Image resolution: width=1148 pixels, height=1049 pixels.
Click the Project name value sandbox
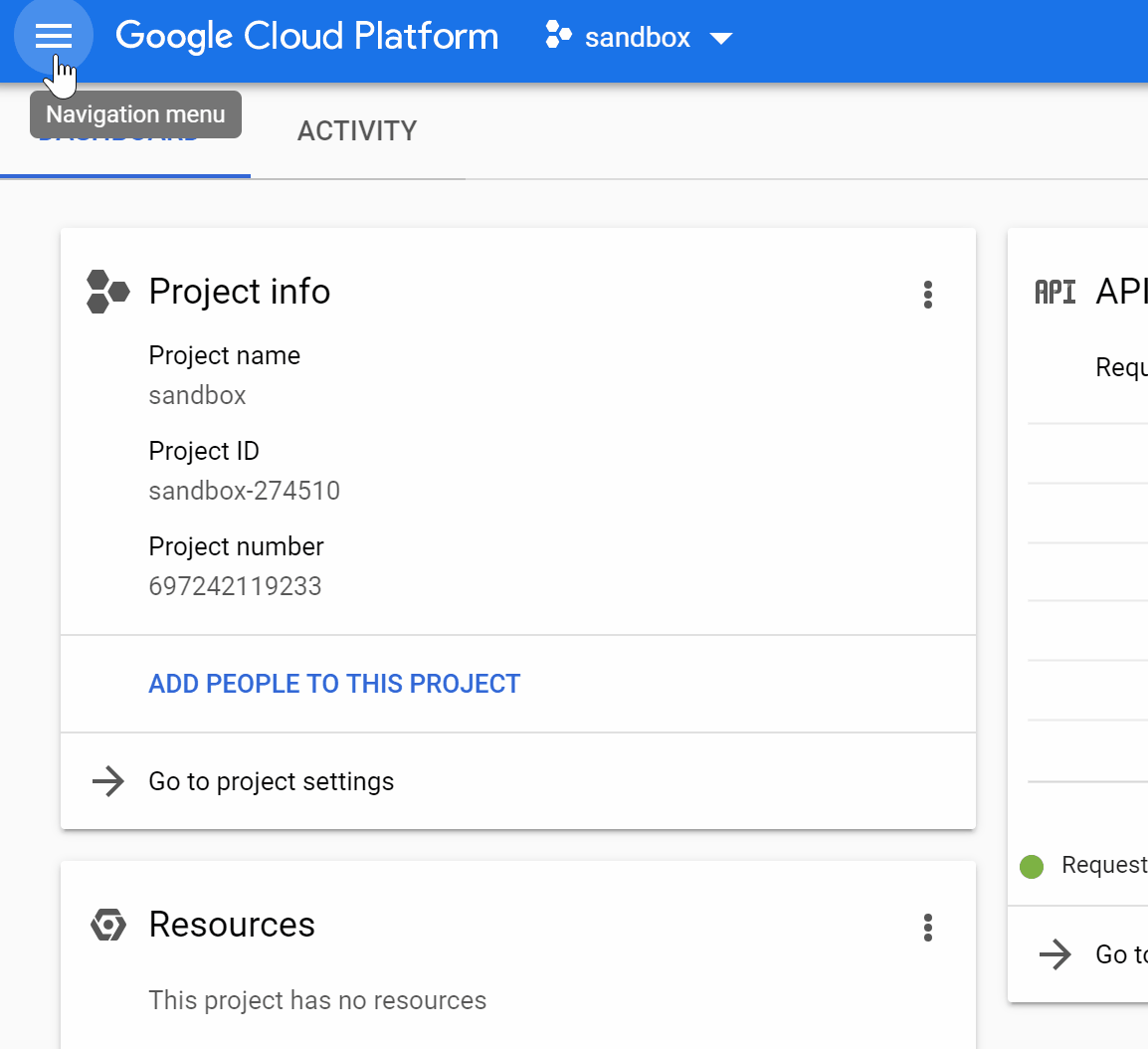coord(198,395)
